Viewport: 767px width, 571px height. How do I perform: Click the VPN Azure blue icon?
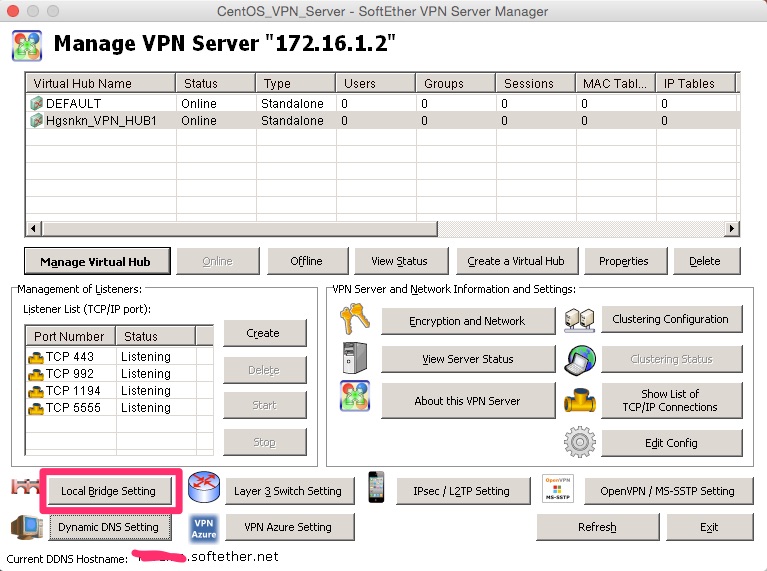coord(204,528)
